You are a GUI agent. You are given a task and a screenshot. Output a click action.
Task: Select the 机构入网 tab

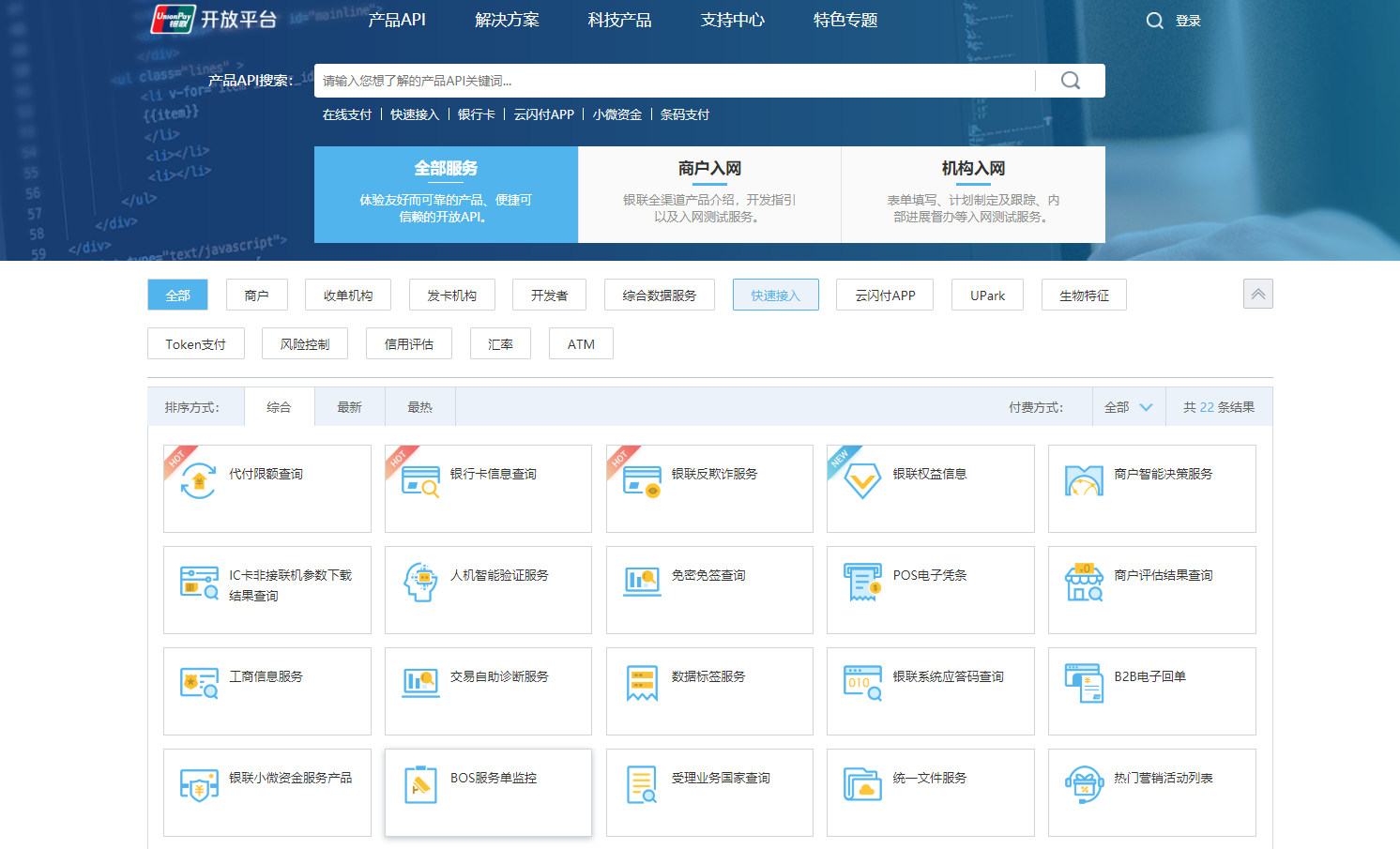973,194
